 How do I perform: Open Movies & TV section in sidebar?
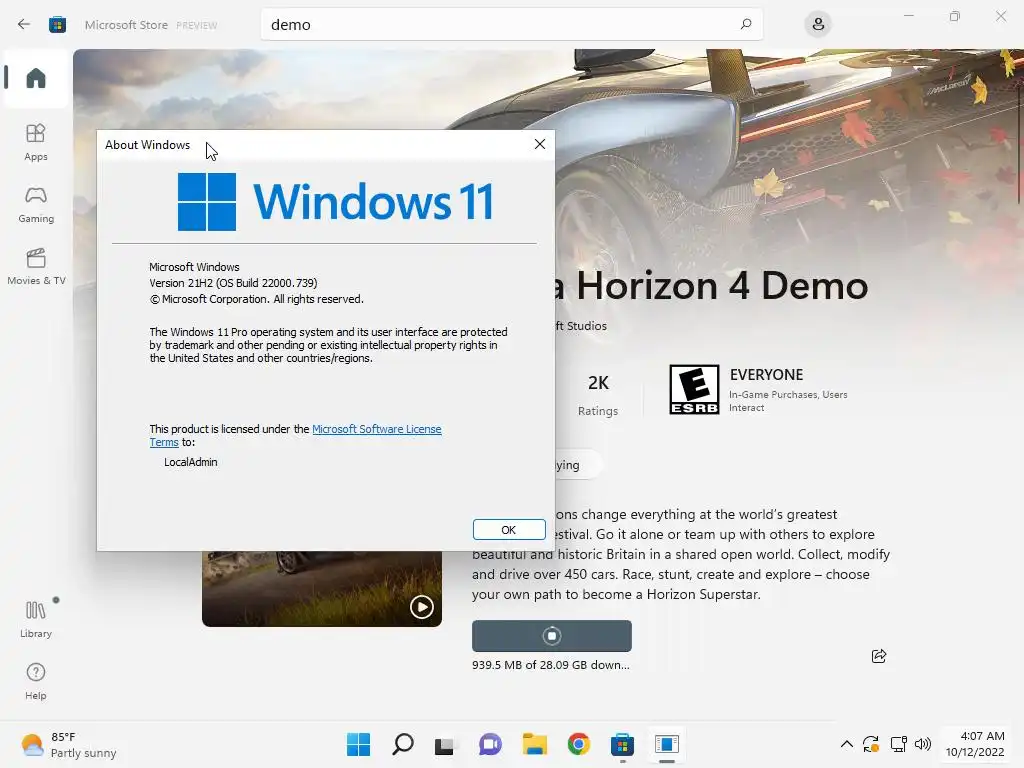(36, 266)
